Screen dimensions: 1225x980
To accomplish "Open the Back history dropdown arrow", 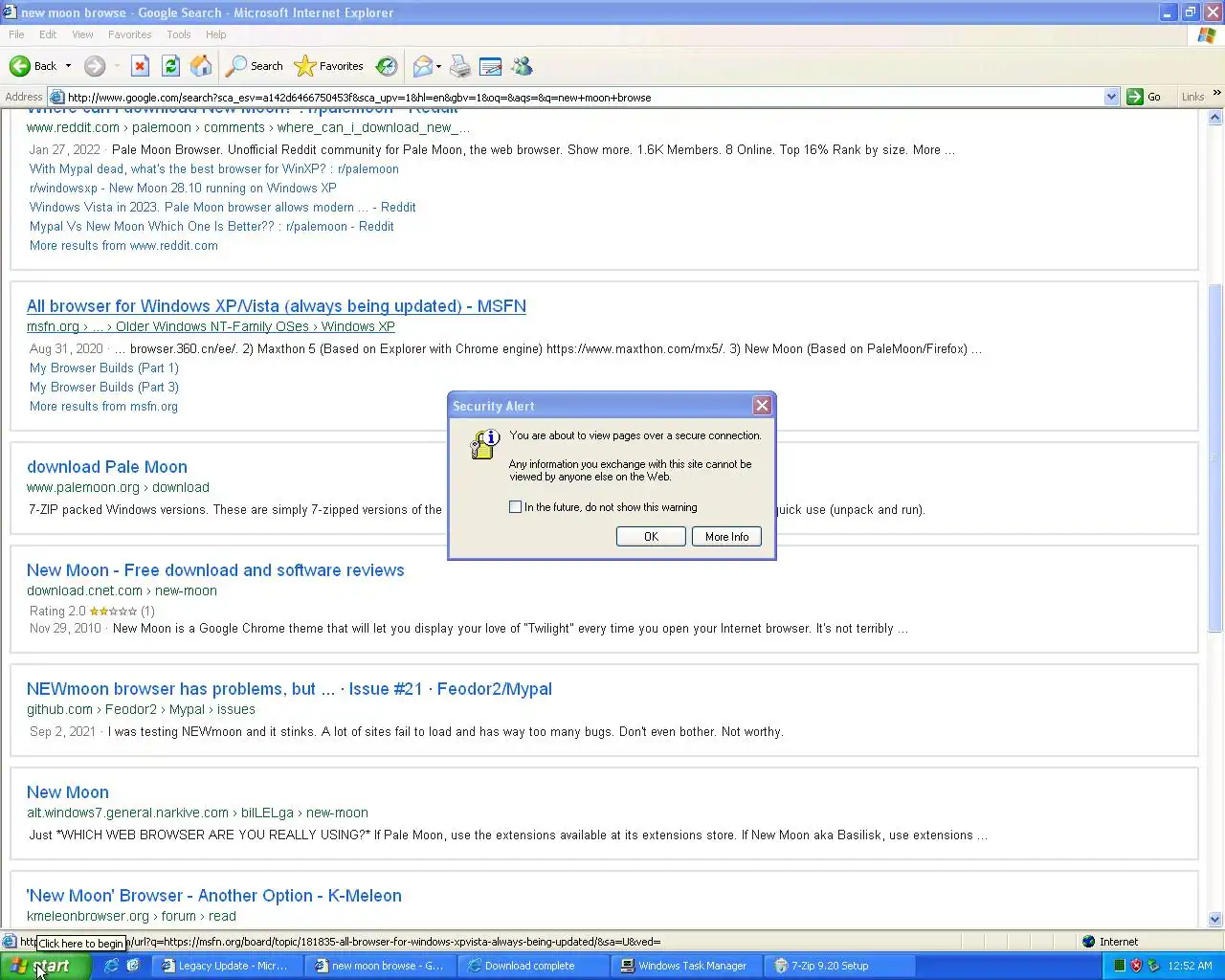I will pyautogui.click(x=68, y=66).
